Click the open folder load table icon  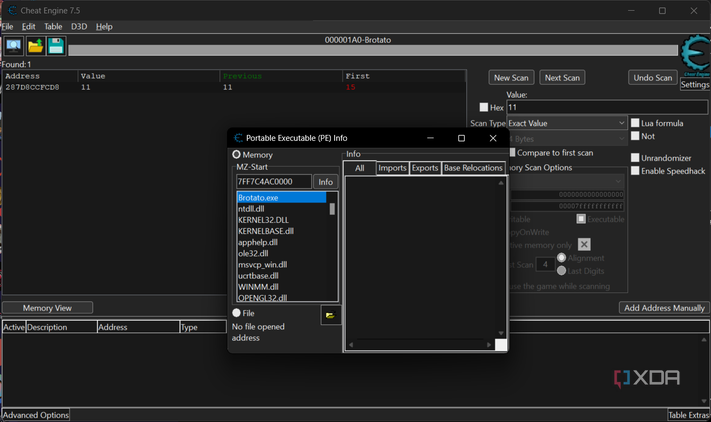pos(35,46)
